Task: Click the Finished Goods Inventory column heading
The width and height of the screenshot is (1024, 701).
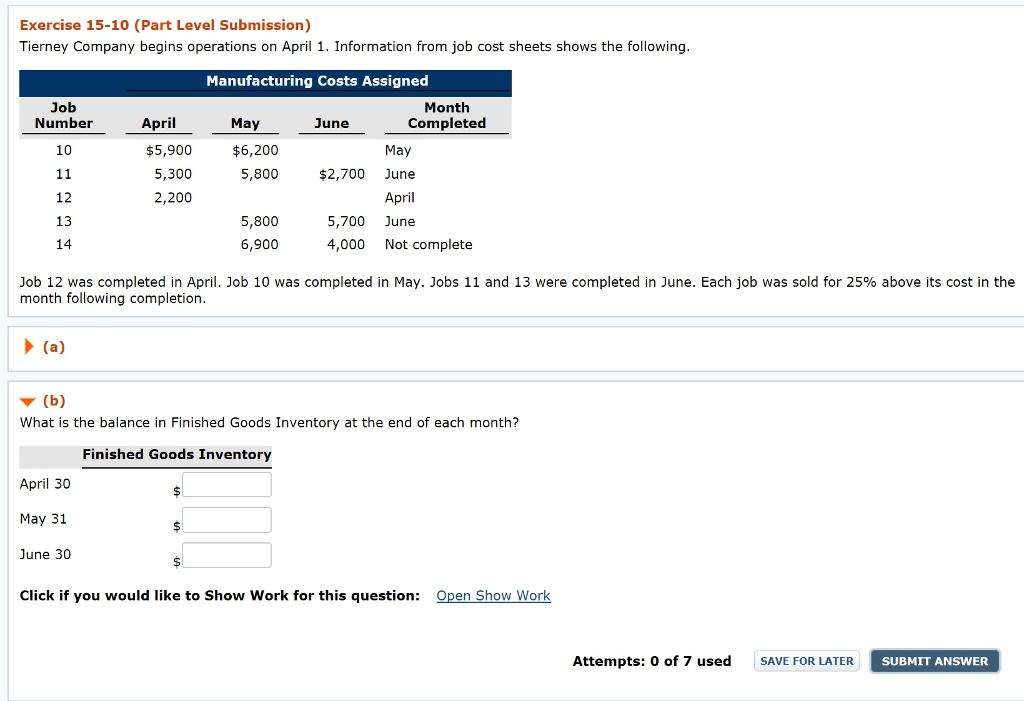Action: 177,455
